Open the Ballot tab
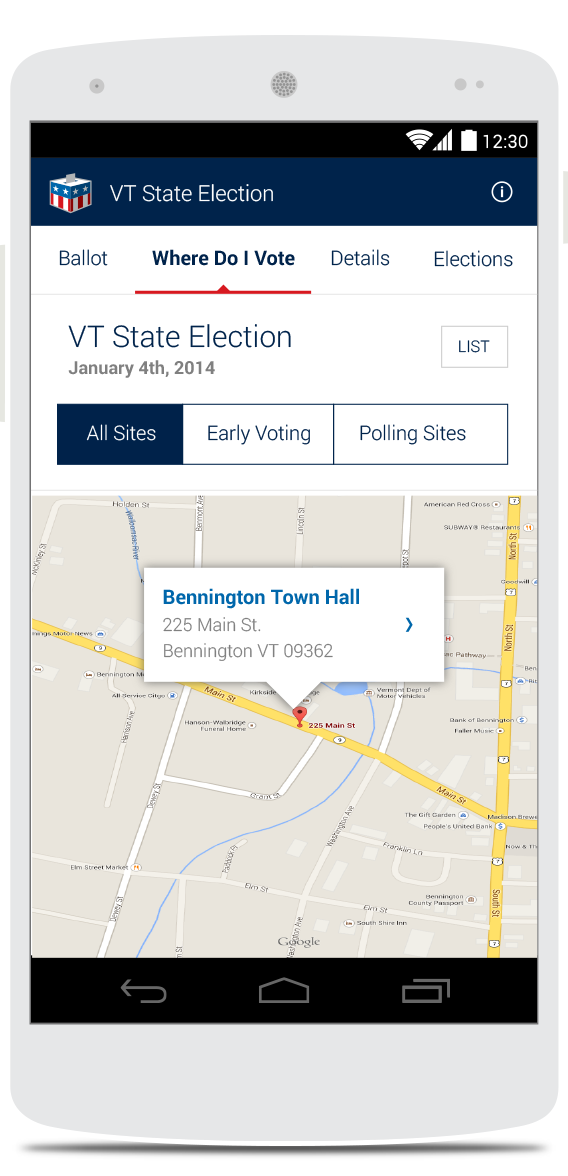Screen dimensions: 568x1176 point(83,258)
